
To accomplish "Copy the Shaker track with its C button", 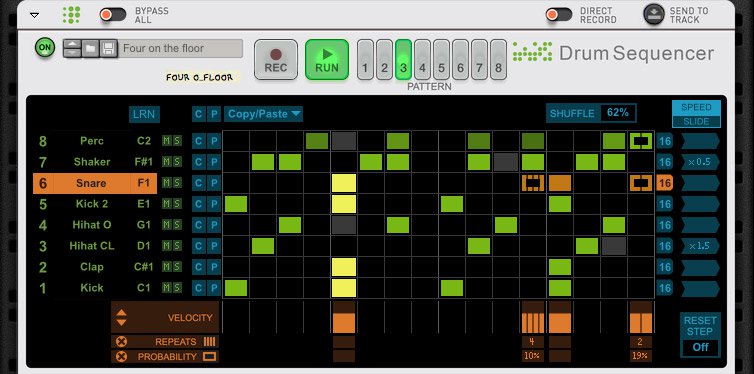I will [x=198, y=162].
